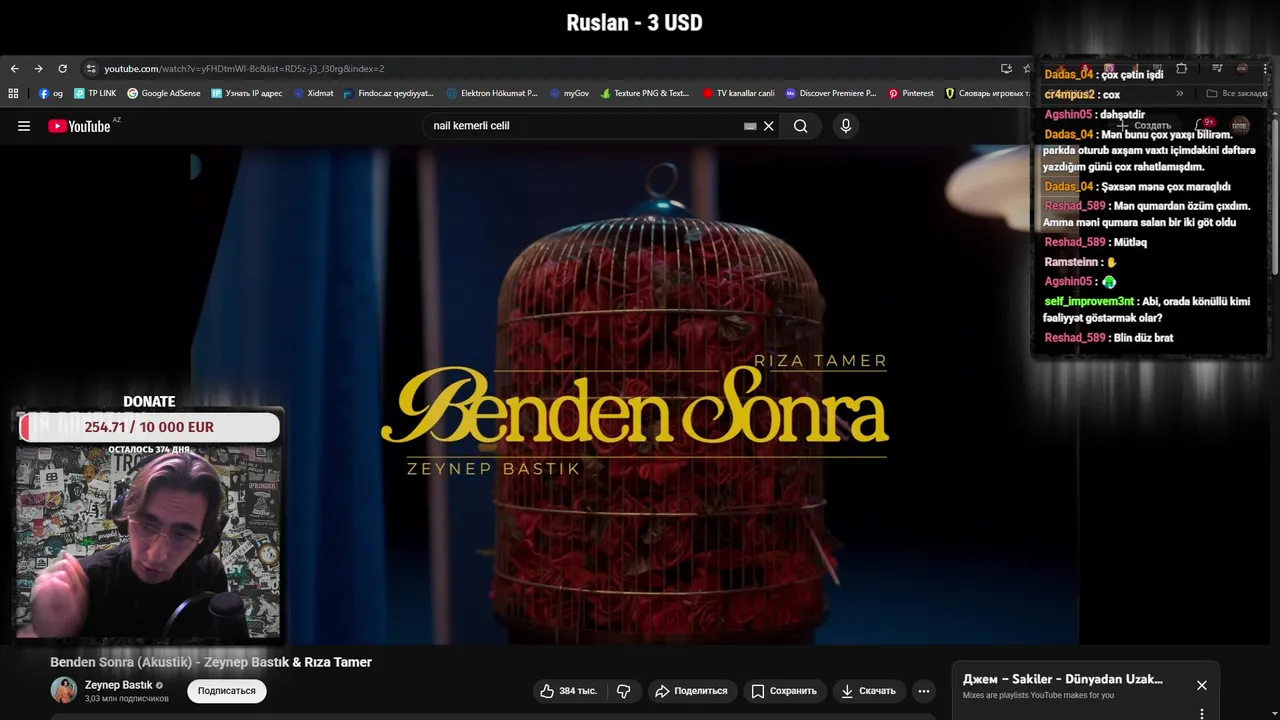The image size is (1280, 720).
Task: Open the TV kanallar canli bookmark
Action: click(x=739, y=93)
